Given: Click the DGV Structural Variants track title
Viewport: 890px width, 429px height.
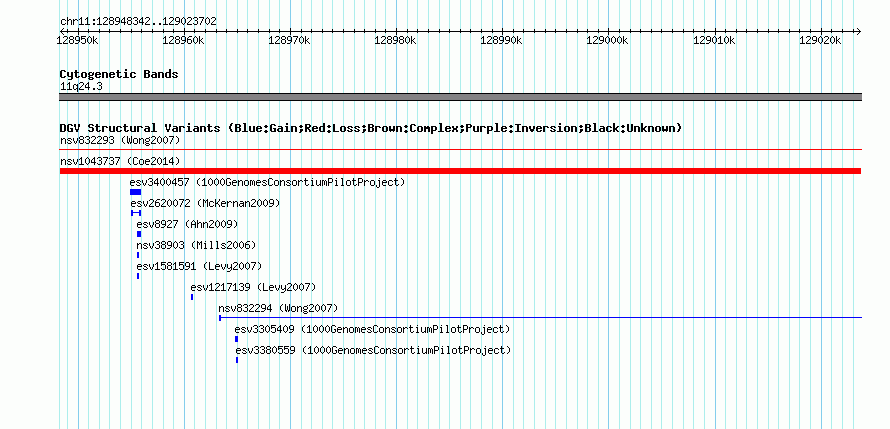Looking at the screenshot, I should pyautogui.click(x=371, y=128).
